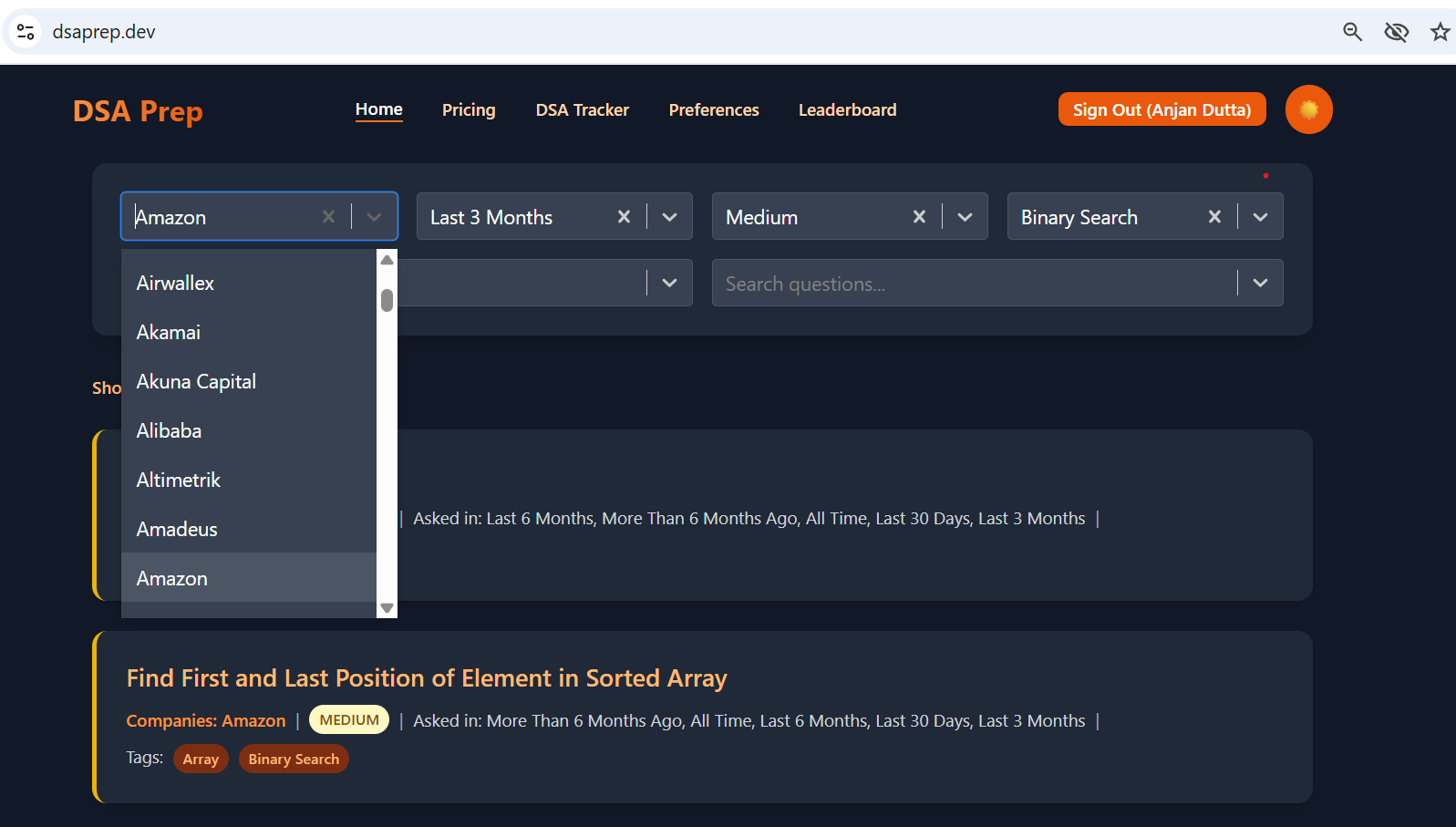
Task: Select Akuna Capital from company list
Action: click(196, 382)
